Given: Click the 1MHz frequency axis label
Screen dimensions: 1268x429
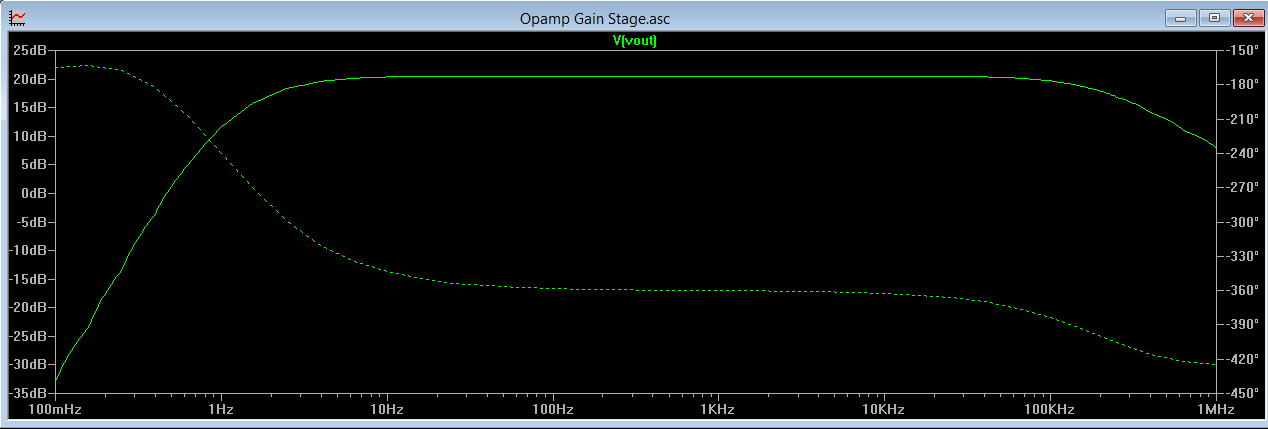Looking at the screenshot, I should [1214, 410].
